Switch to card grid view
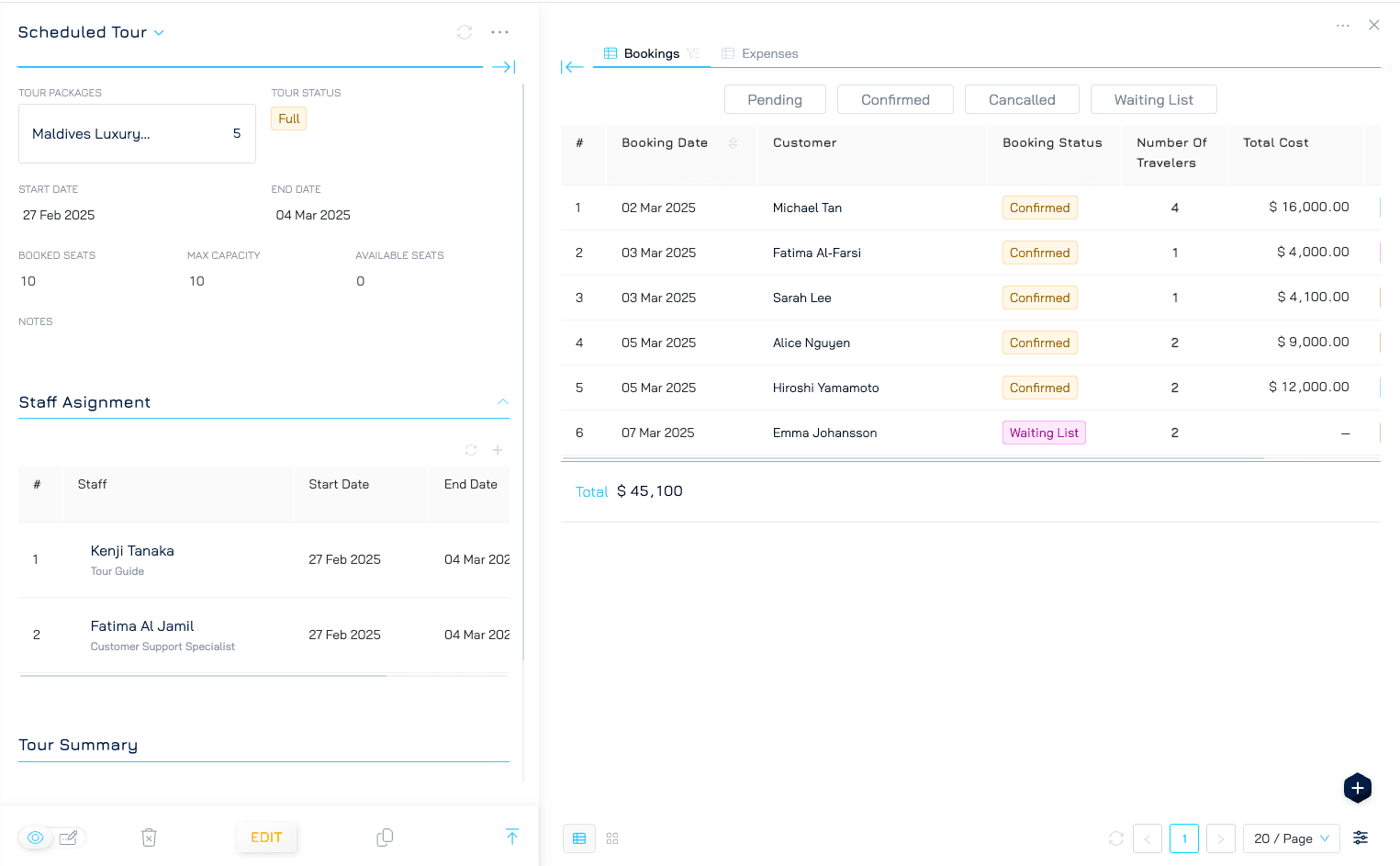The image size is (1400, 866). [612, 838]
